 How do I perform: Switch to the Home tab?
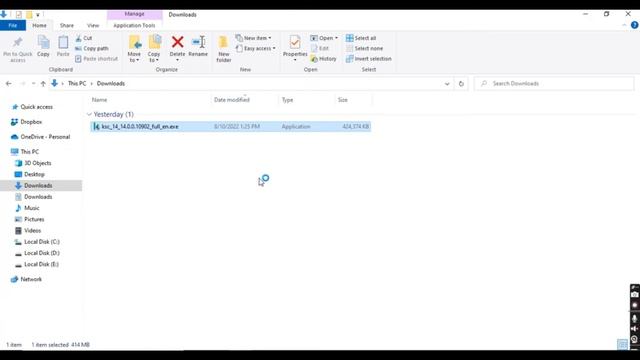tap(39, 25)
